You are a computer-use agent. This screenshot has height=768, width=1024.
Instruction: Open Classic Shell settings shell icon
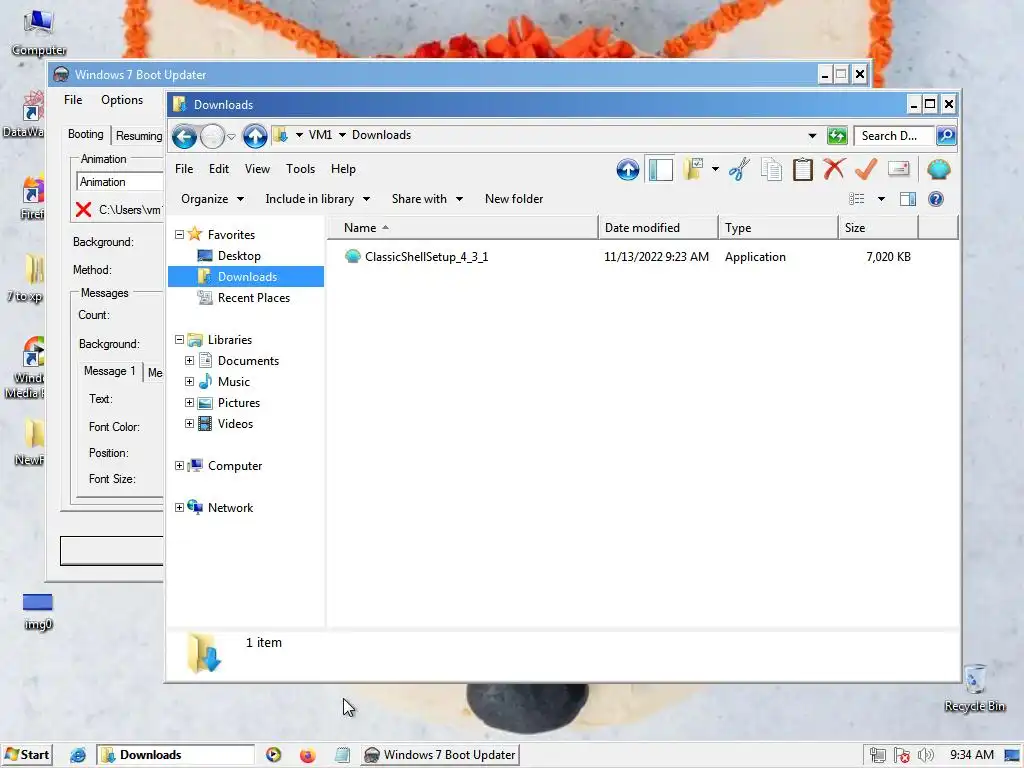(x=938, y=169)
